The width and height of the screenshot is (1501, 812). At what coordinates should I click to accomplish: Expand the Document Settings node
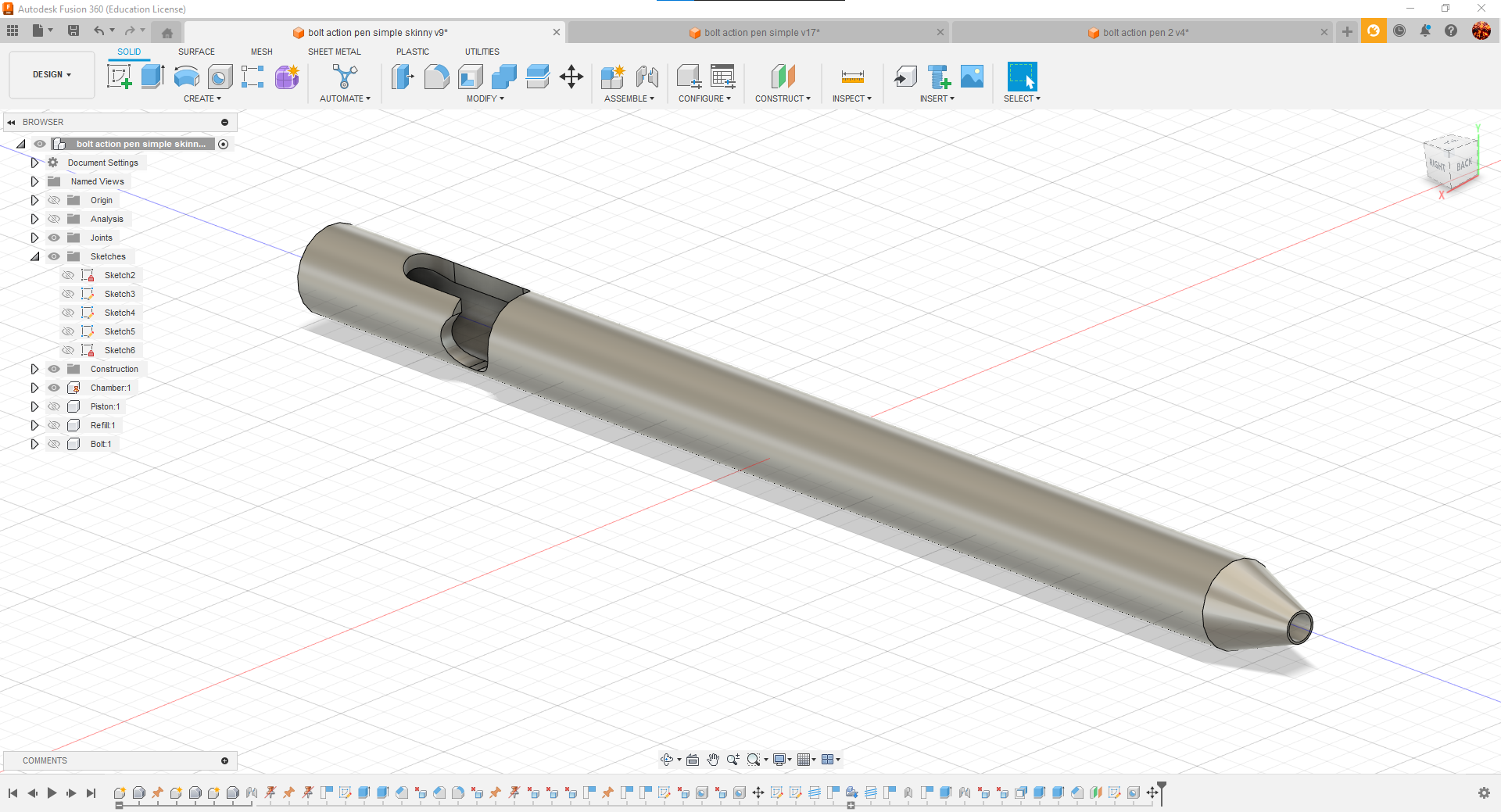pos(34,163)
